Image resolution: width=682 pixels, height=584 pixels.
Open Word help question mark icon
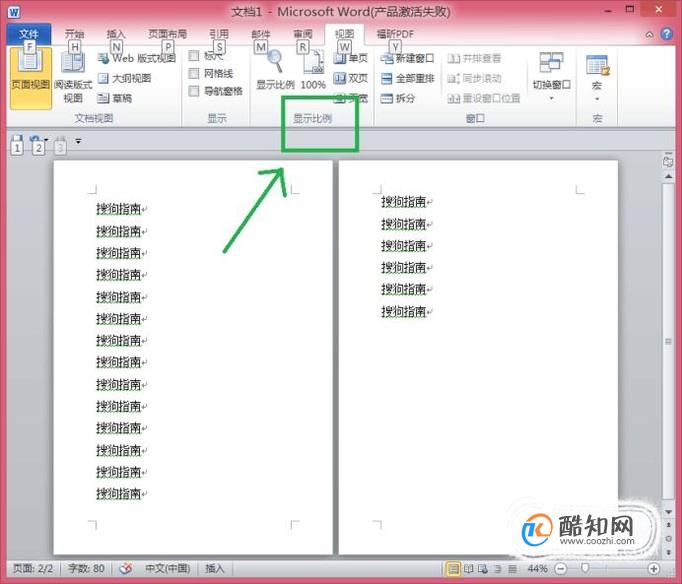(666, 34)
